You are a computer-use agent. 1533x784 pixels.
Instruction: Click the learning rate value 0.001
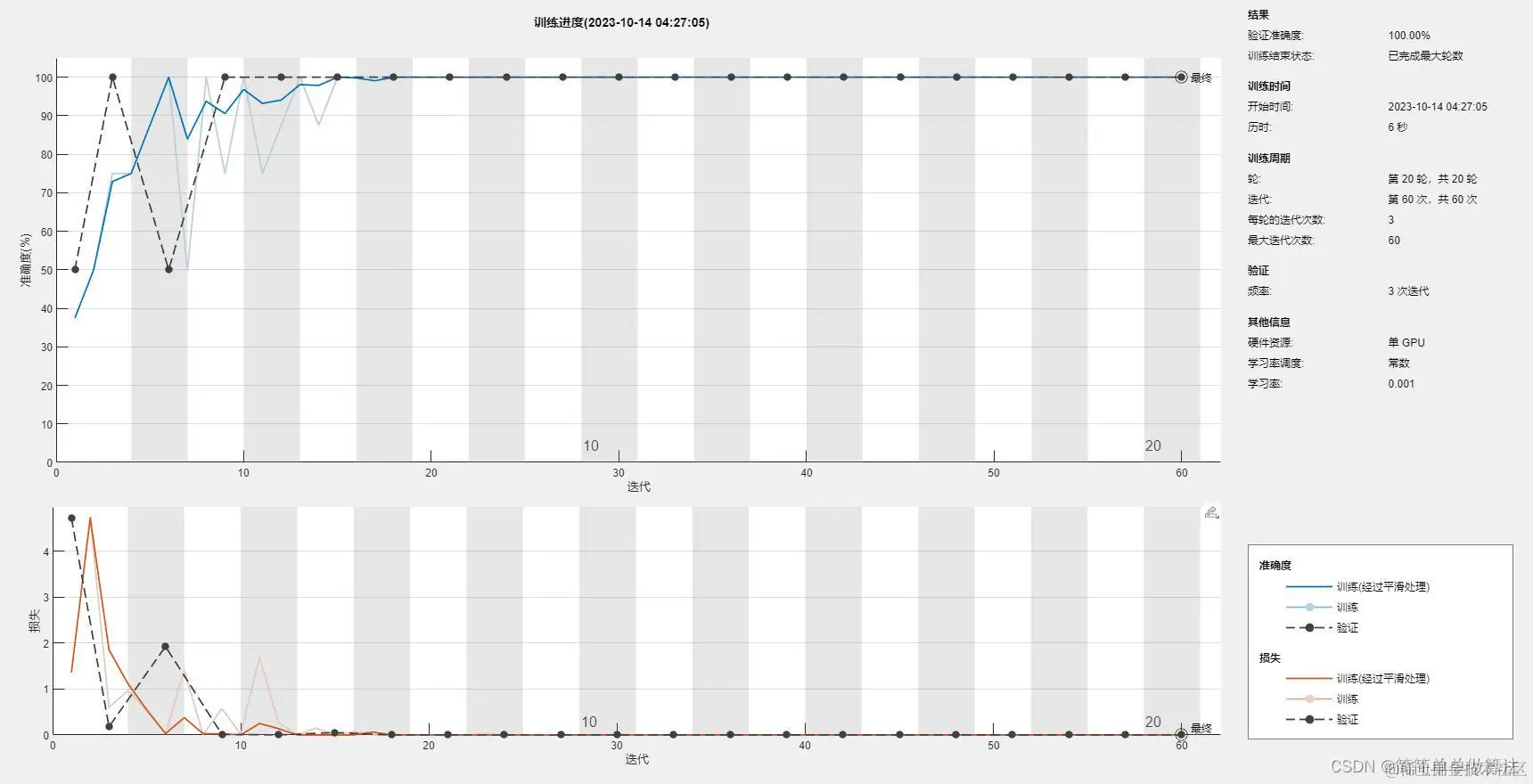[x=1401, y=383]
